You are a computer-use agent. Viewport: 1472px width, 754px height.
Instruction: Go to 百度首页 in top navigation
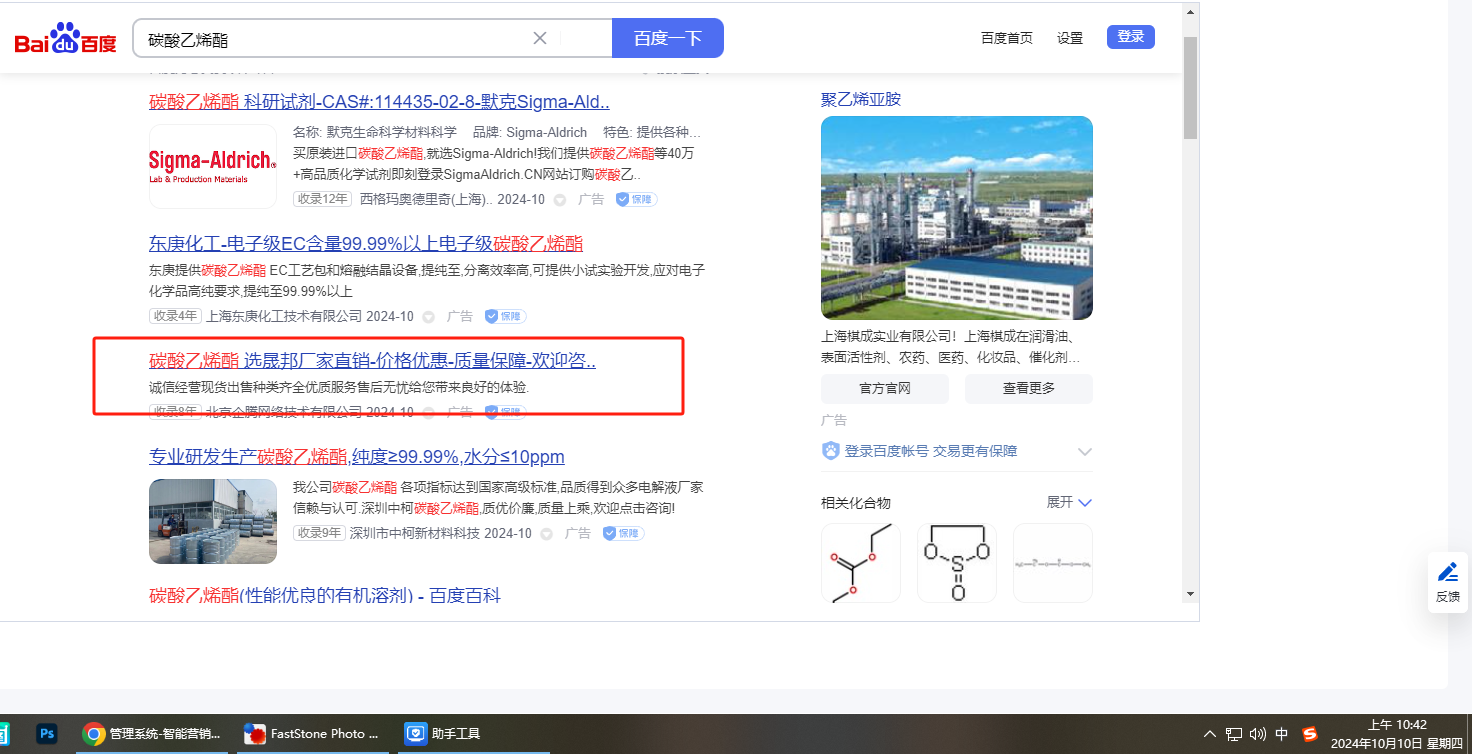tap(1006, 38)
